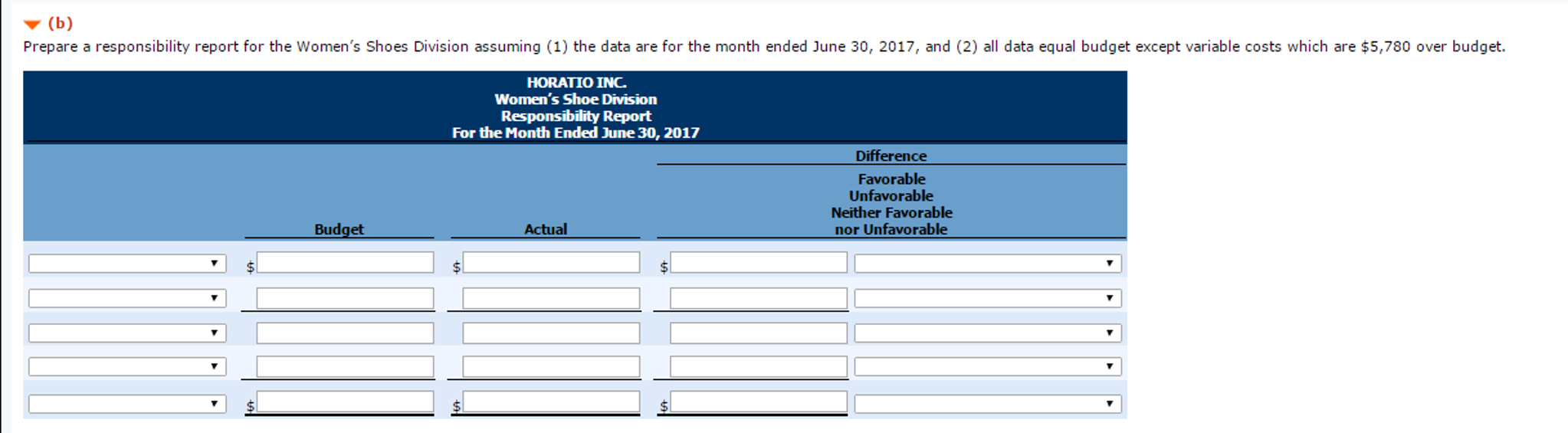Collapse section (b) with the orange triangle
1568x433 pixels.
pyautogui.click(x=32, y=25)
